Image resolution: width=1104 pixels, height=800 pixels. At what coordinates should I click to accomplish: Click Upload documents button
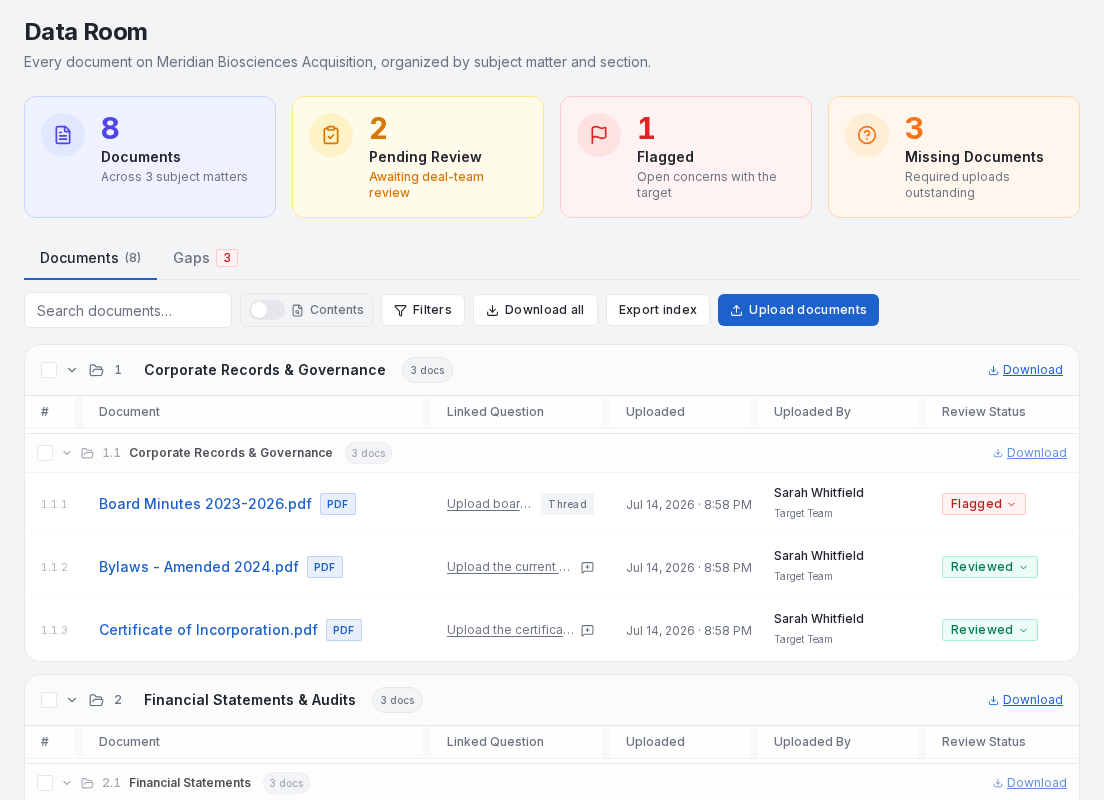click(x=798, y=310)
